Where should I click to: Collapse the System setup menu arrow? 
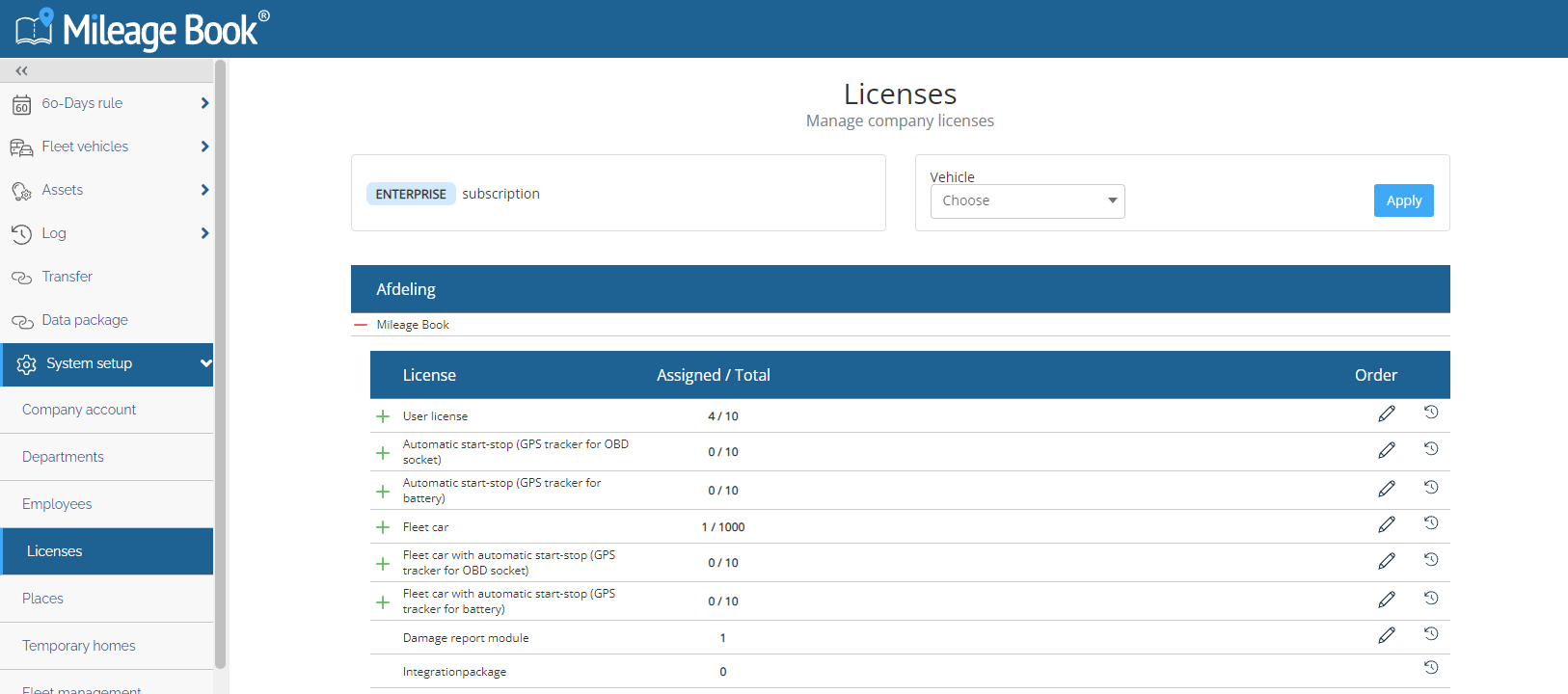pos(205,363)
